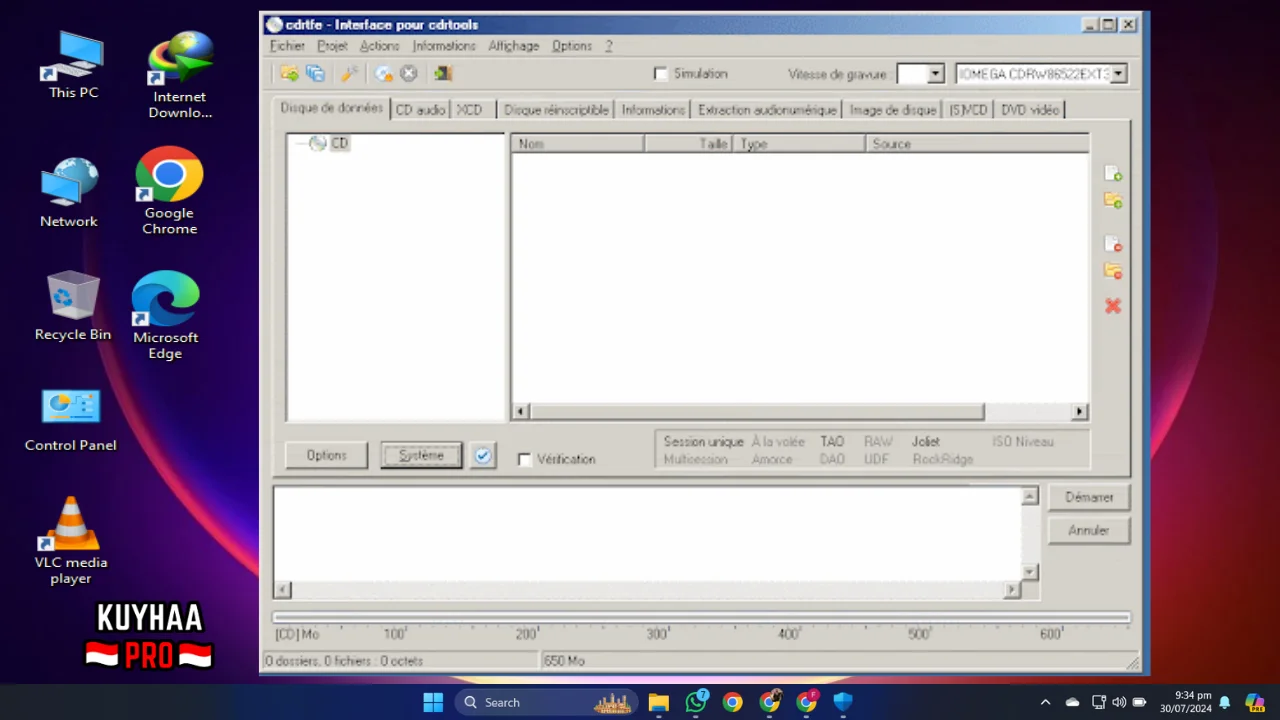Sort the file list by Source column
The height and width of the screenshot is (720, 1280).
pos(977,144)
